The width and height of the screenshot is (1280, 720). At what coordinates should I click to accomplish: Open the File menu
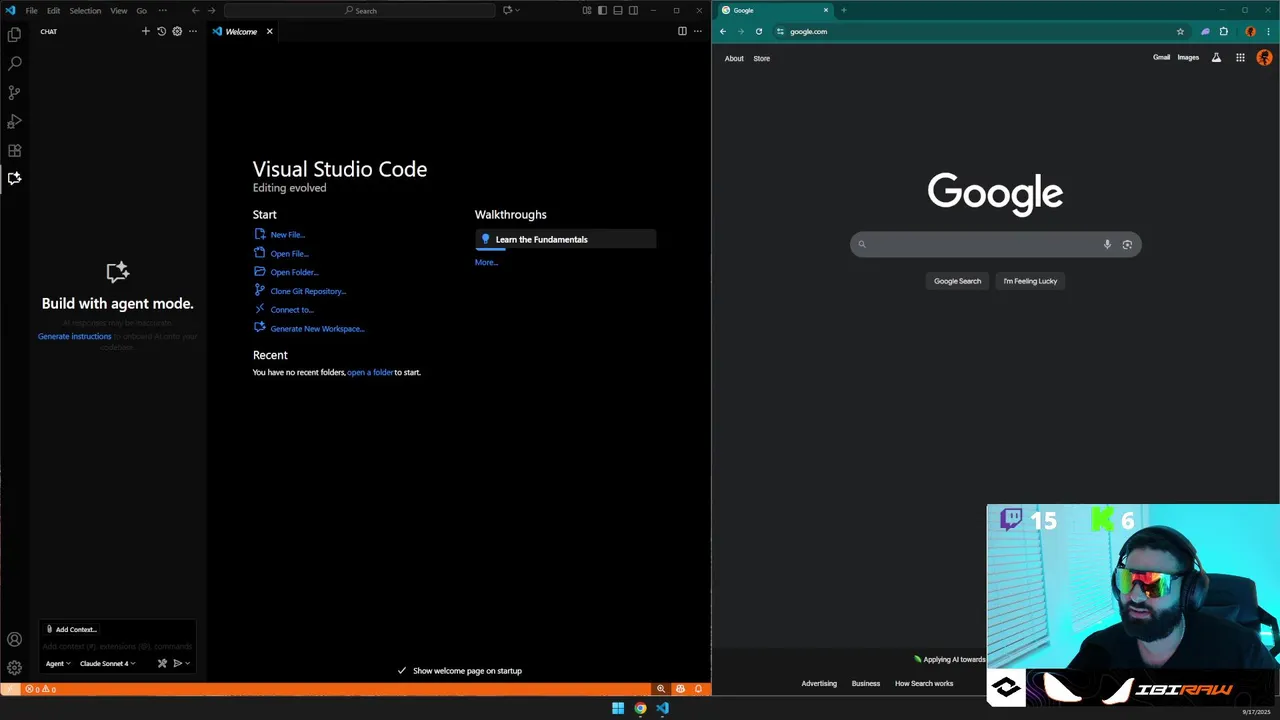(32, 10)
